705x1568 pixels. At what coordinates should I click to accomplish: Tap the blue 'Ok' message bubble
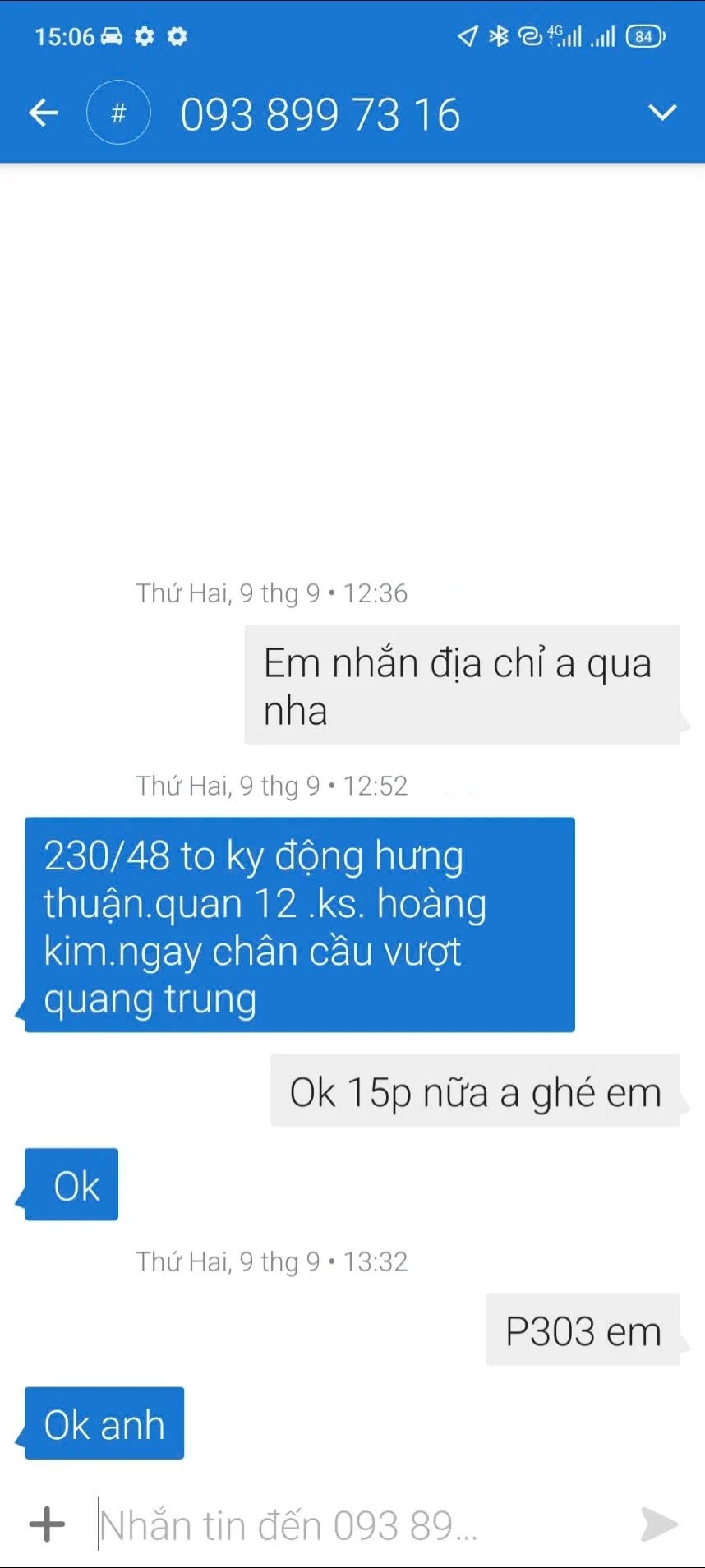[x=71, y=1184]
